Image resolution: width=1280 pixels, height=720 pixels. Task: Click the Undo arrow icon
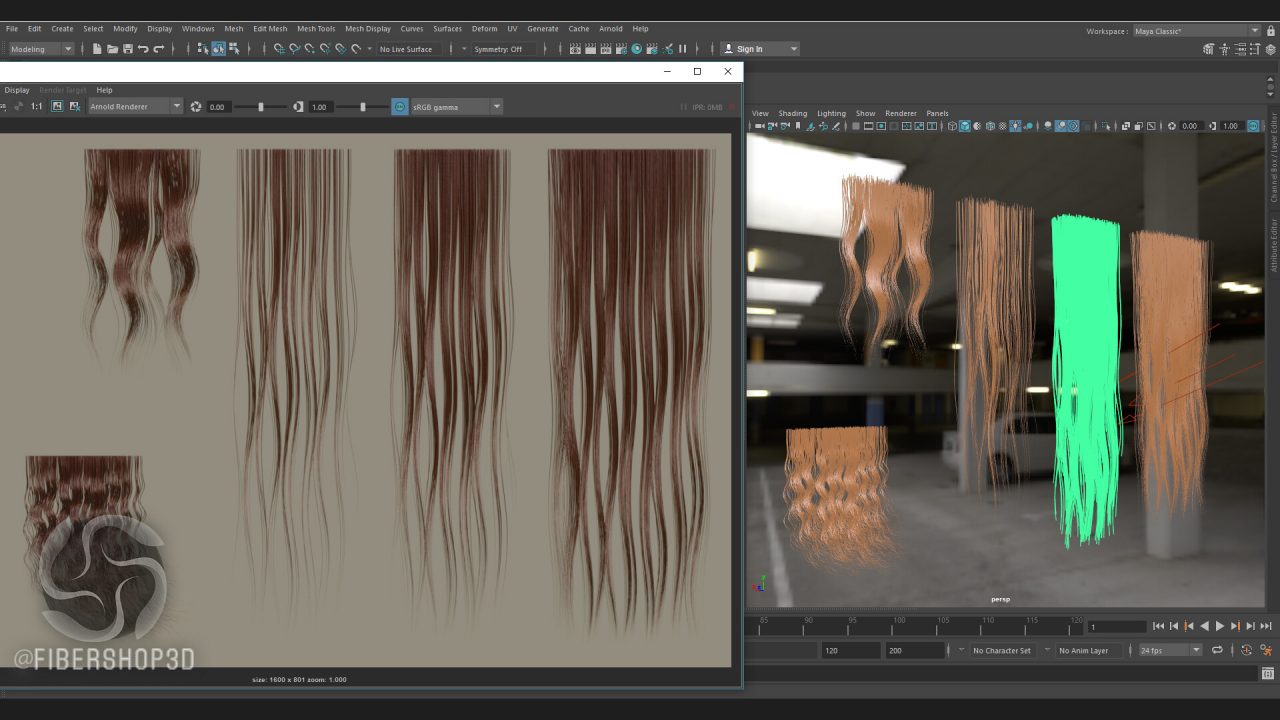pyautogui.click(x=143, y=49)
